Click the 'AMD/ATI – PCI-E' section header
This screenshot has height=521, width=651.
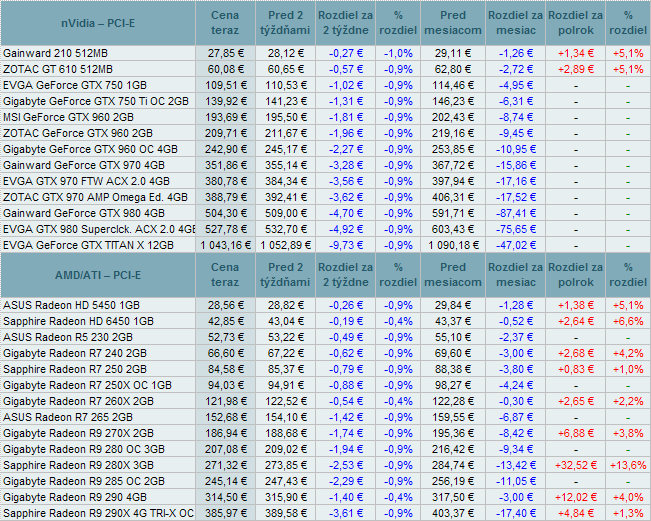[x=98, y=275]
